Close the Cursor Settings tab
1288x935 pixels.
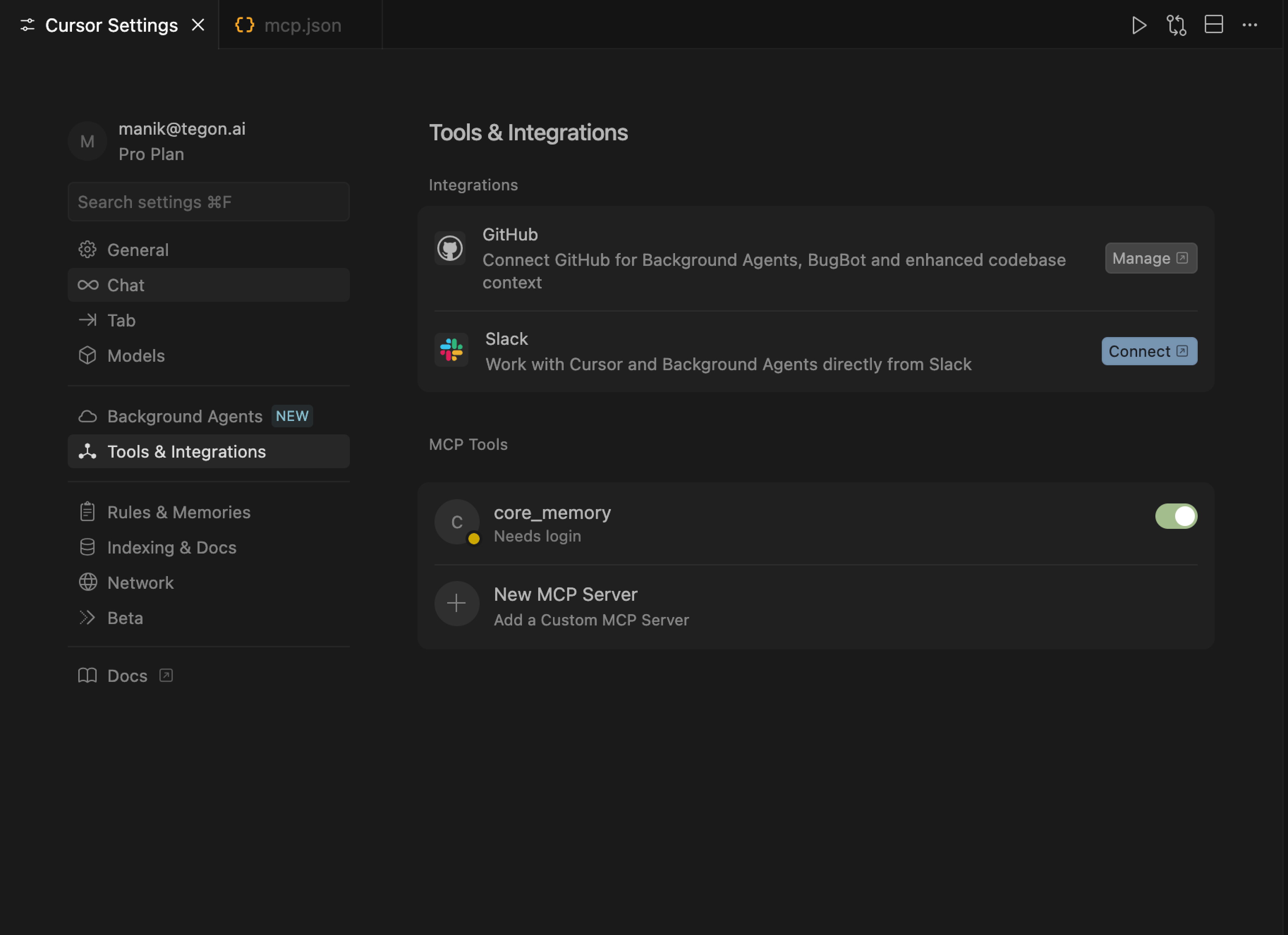click(x=198, y=25)
